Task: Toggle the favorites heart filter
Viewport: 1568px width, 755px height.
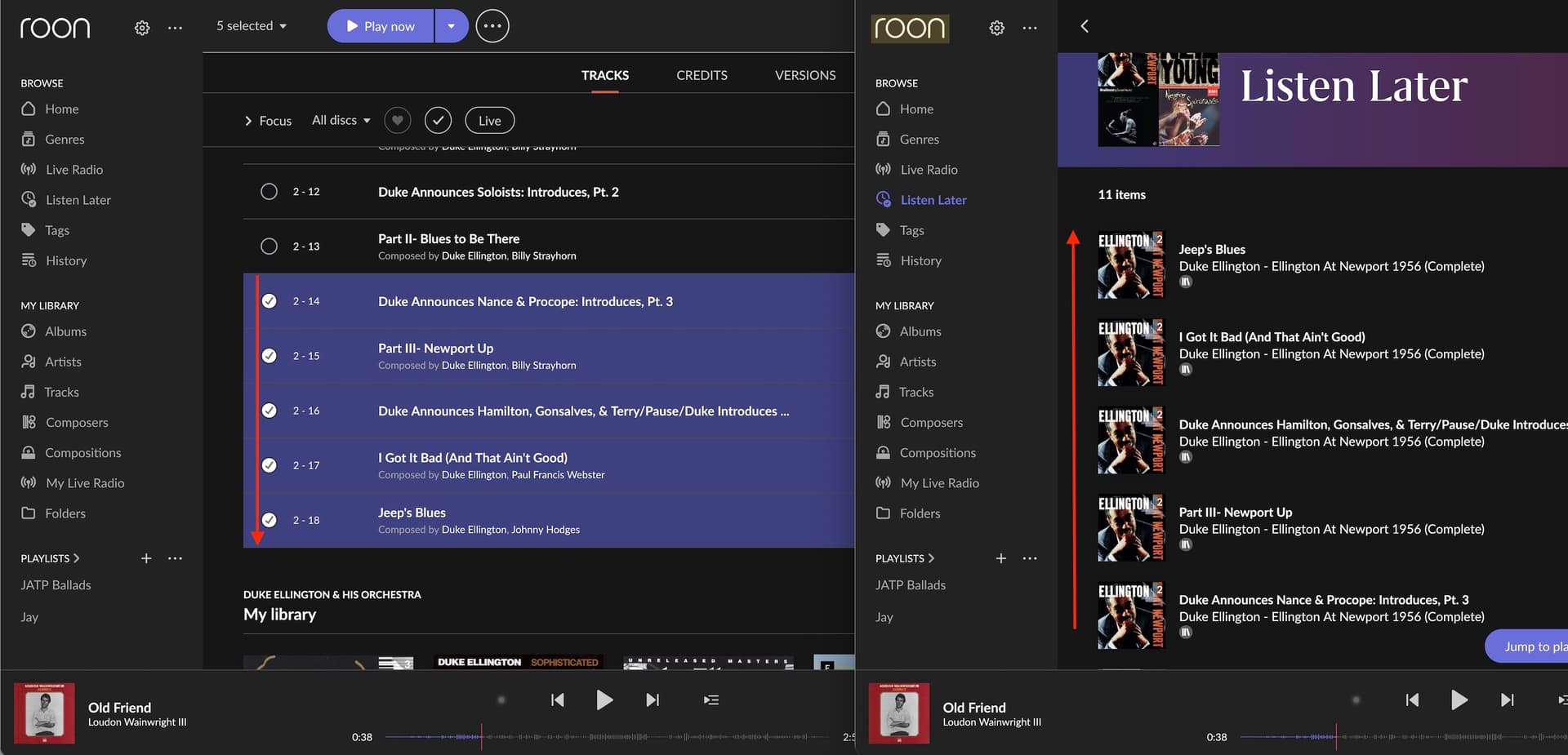Action: coord(397,121)
